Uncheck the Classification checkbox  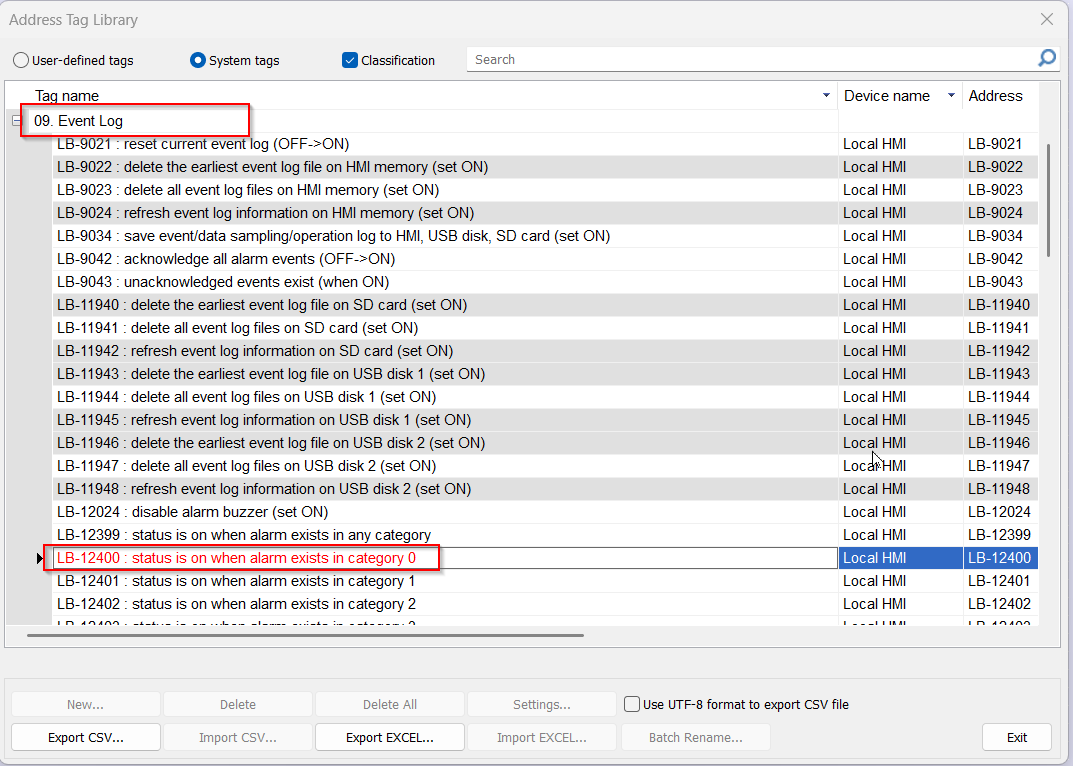(350, 60)
